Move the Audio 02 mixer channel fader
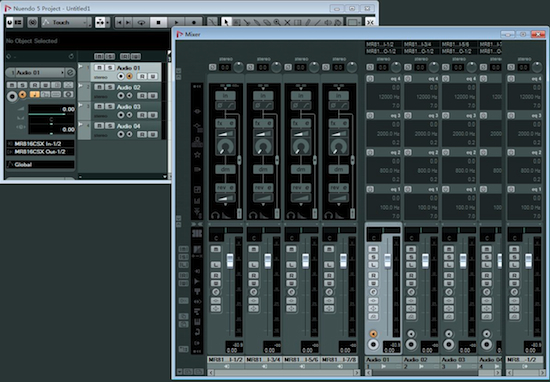This screenshot has width=550, height=382. pyautogui.click(x=425, y=261)
